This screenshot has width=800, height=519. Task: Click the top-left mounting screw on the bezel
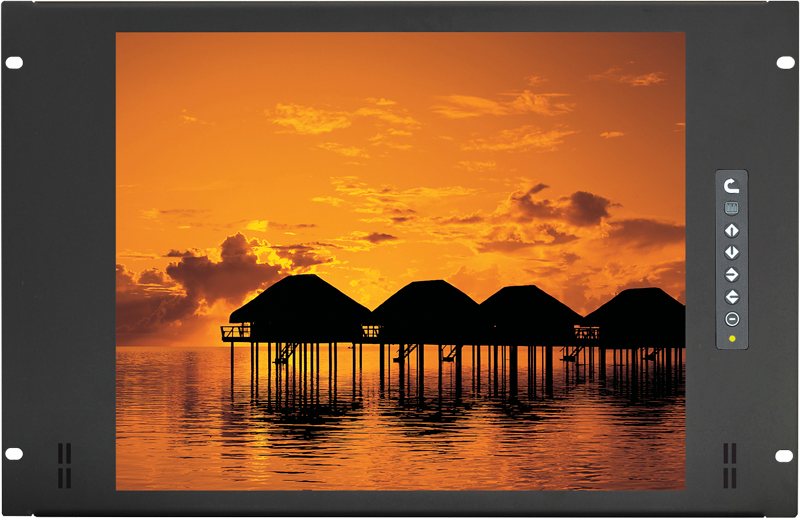pos(14,63)
